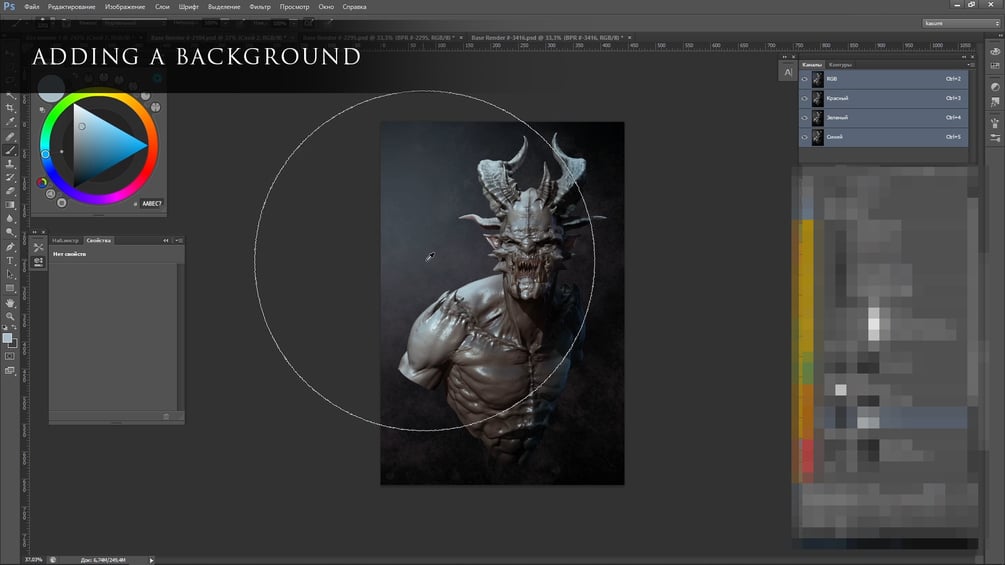This screenshot has width=1005, height=565.
Task: Change screen mode icon at toolbar bottom
Action: click(x=10, y=370)
